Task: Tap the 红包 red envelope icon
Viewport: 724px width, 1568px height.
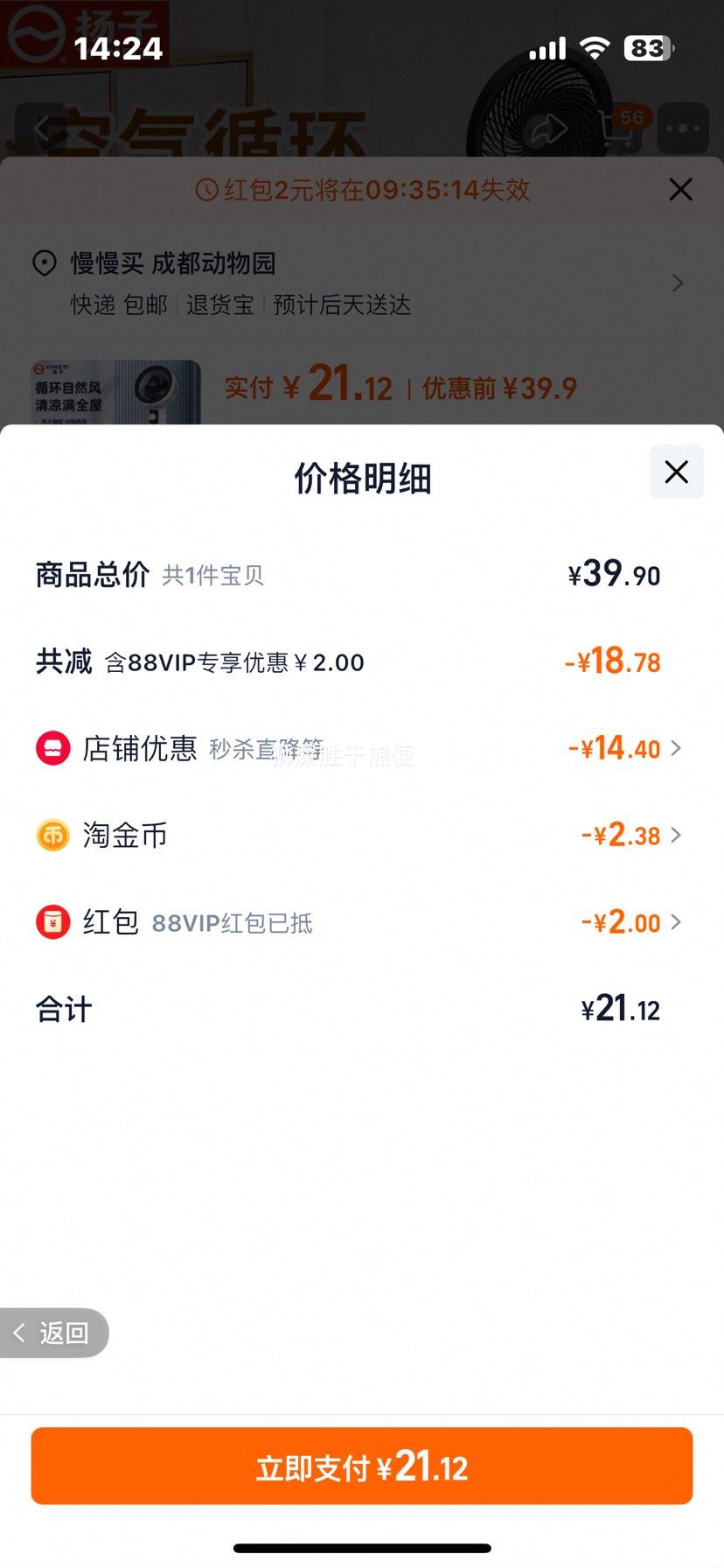Action: pyautogui.click(x=52, y=922)
